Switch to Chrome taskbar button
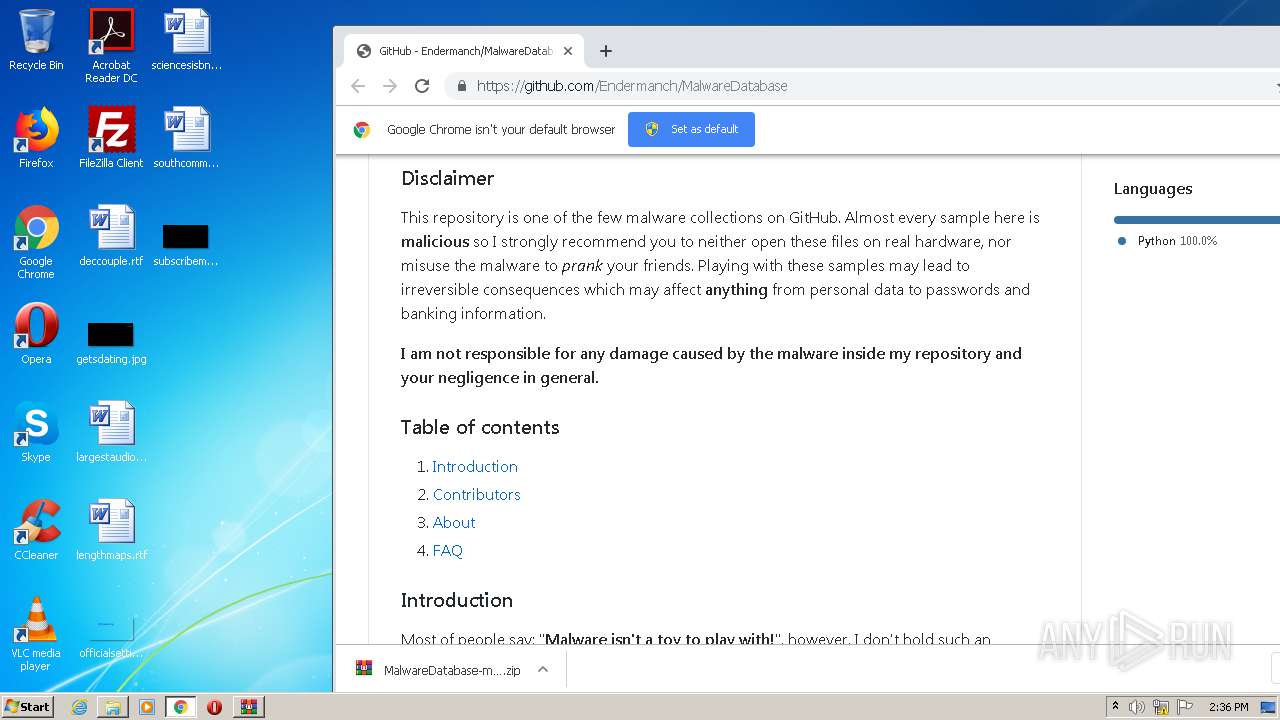Viewport: 1280px width, 720px height. pyautogui.click(x=181, y=707)
